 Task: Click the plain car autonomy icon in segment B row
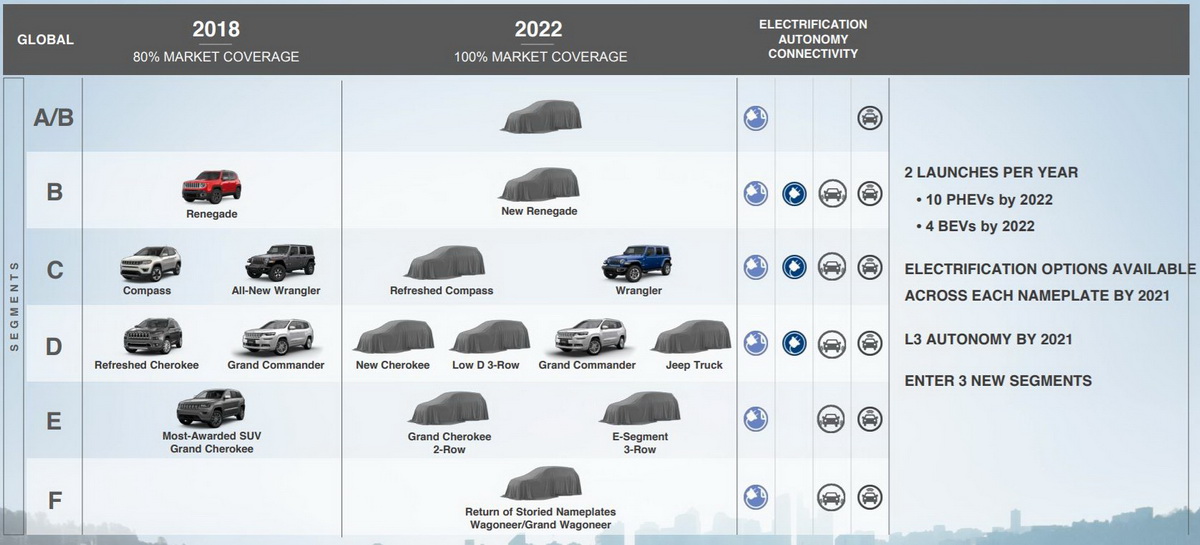click(x=832, y=193)
